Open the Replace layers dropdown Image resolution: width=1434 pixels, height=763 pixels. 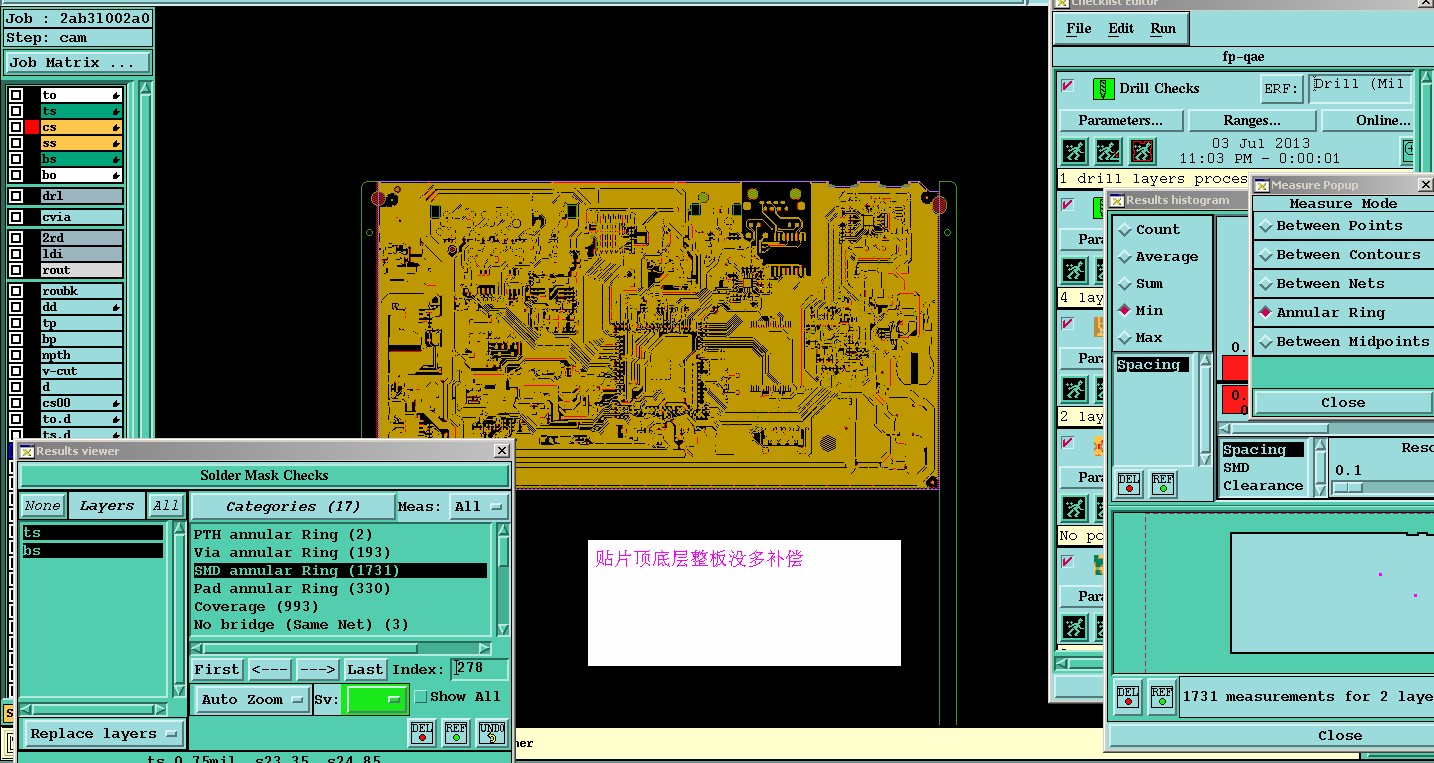click(104, 734)
